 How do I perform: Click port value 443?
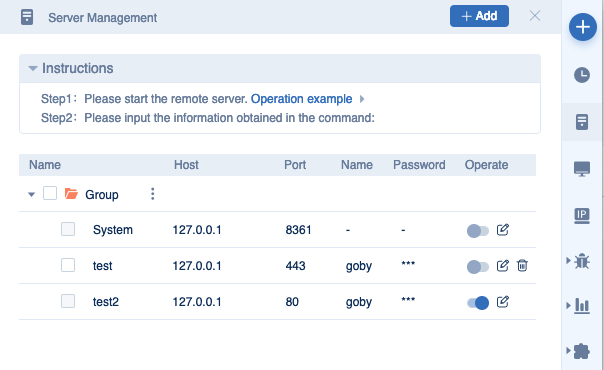295,266
